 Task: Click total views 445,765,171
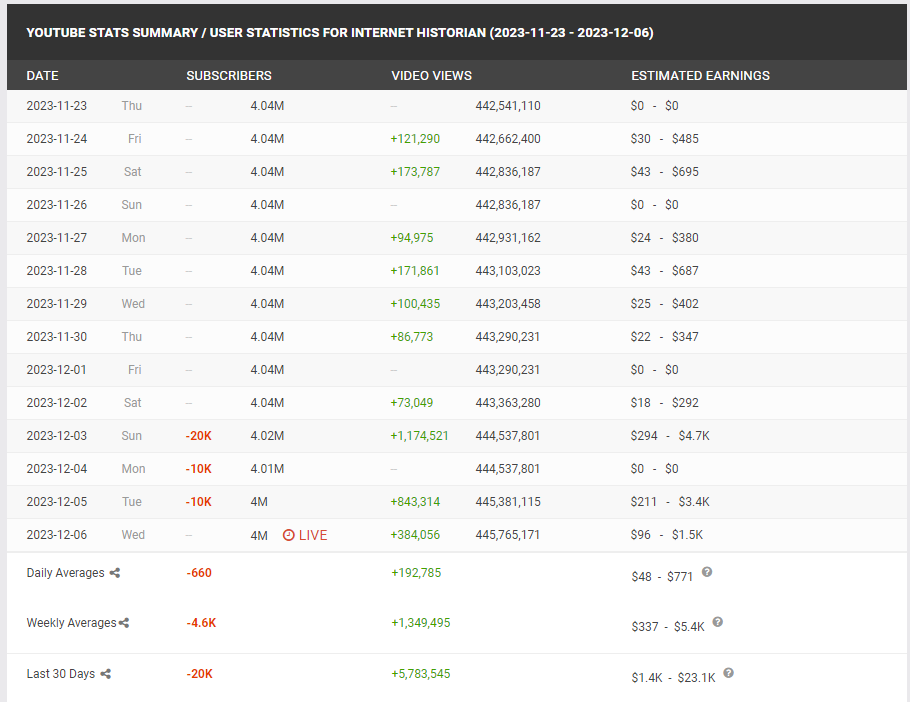click(x=507, y=535)
